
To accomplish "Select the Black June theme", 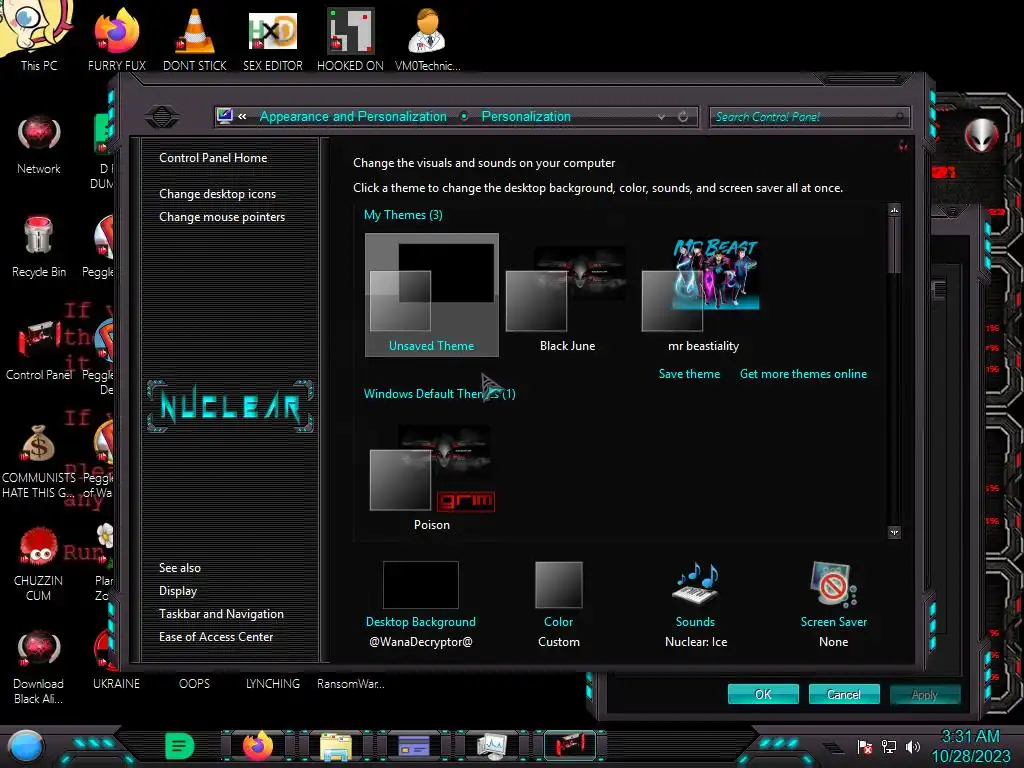I will (568, 295).
